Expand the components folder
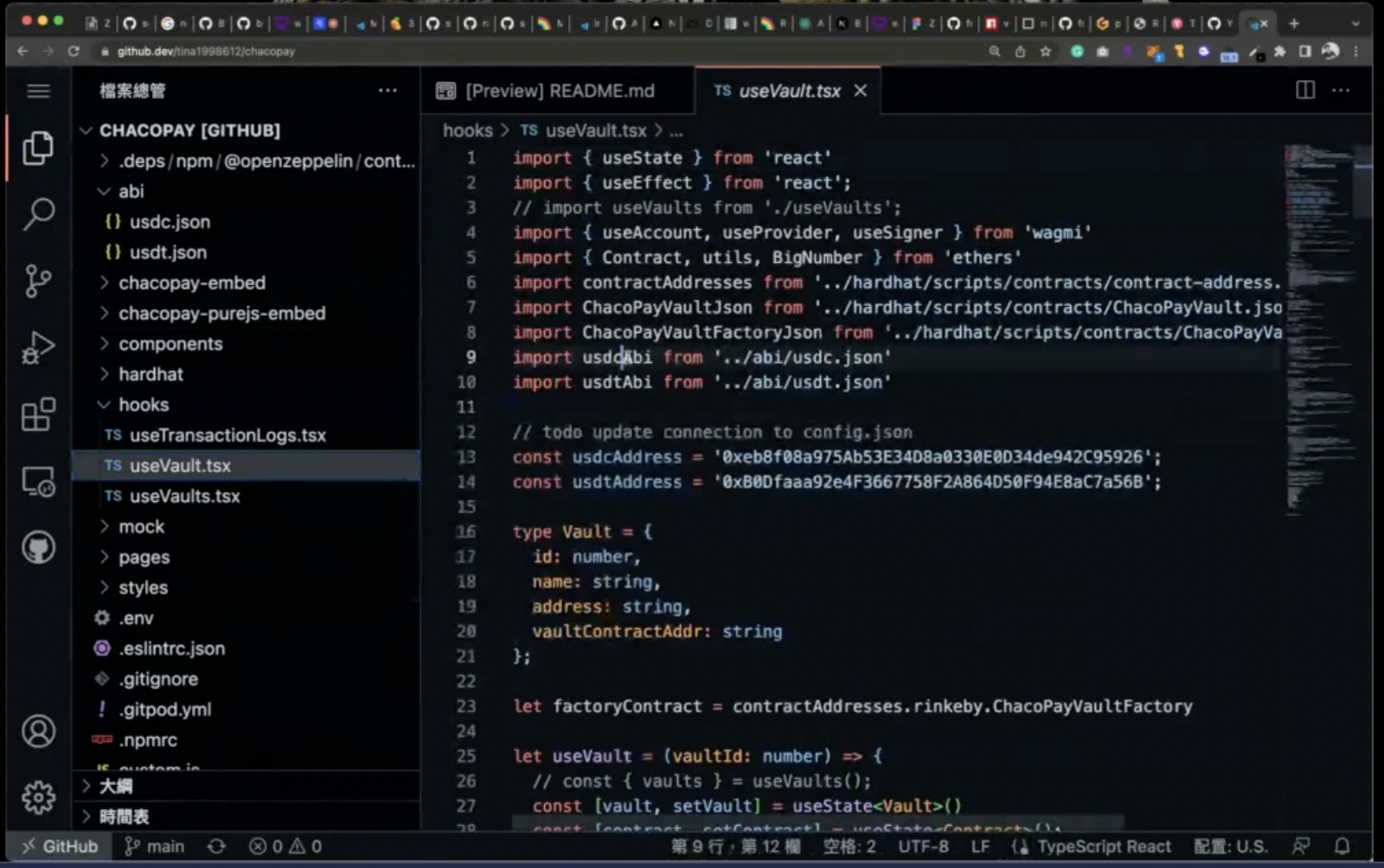This screenshot has height=868, width=1384. pos(170,344)
